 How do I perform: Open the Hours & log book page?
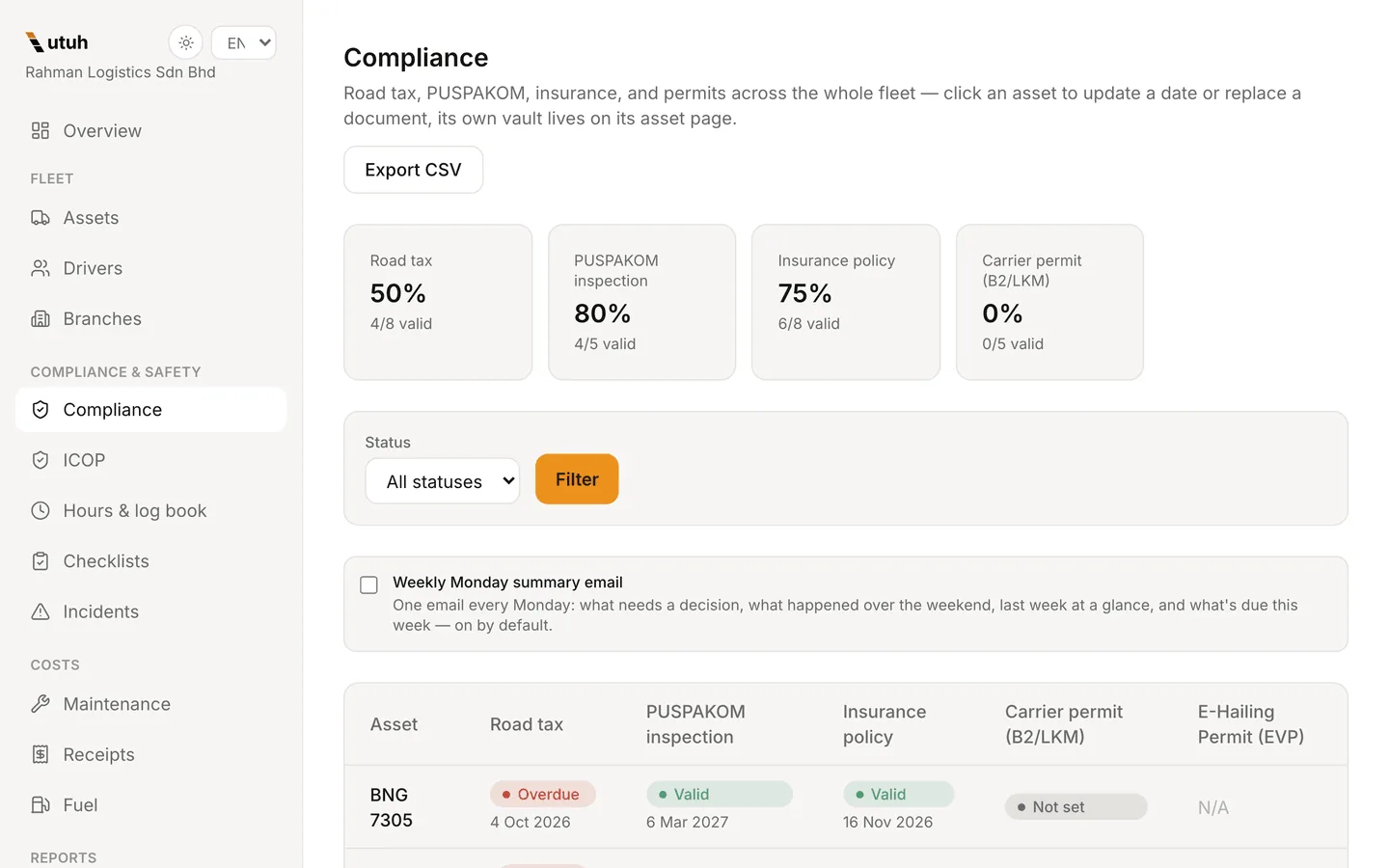tap(151, 510)
